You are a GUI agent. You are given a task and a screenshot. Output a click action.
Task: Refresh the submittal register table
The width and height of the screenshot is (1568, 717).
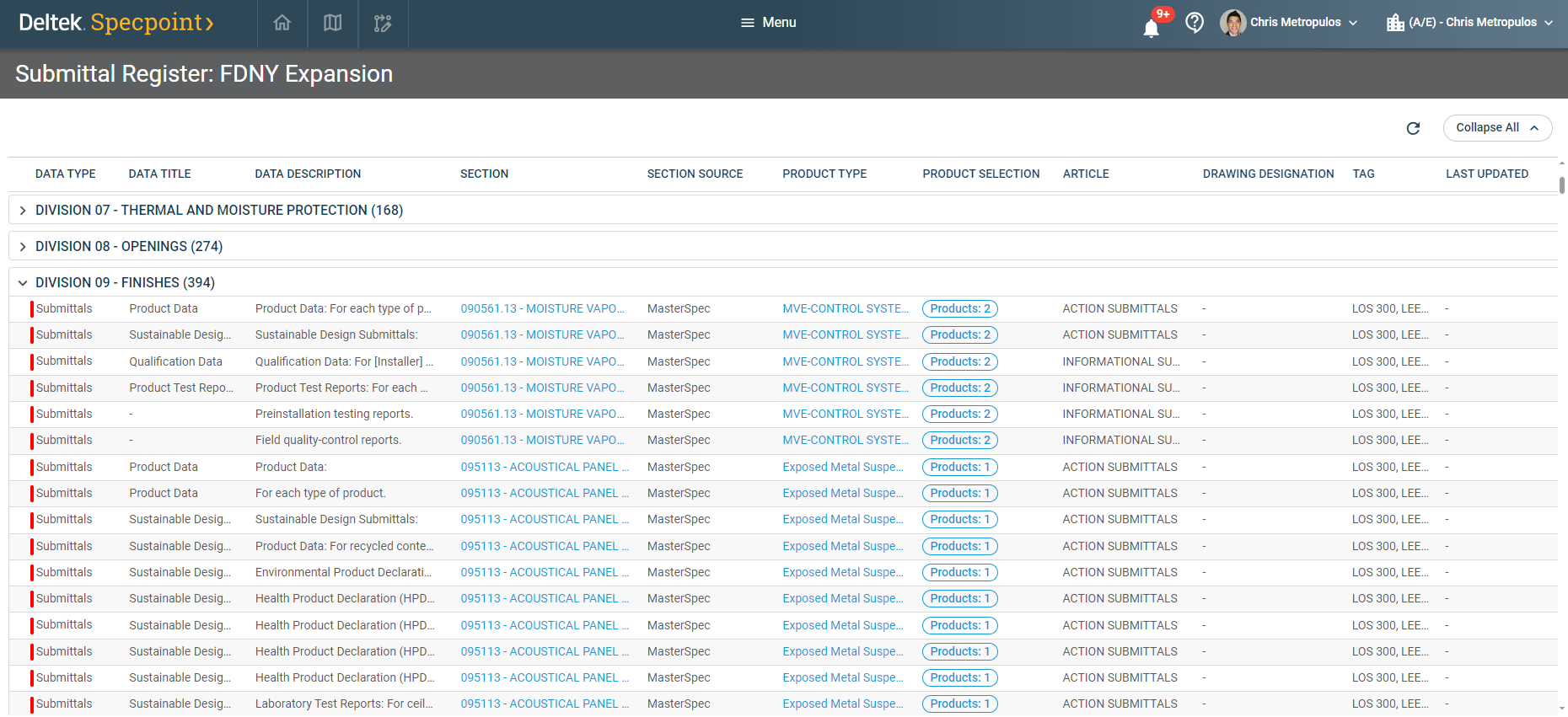[1414, 128]
